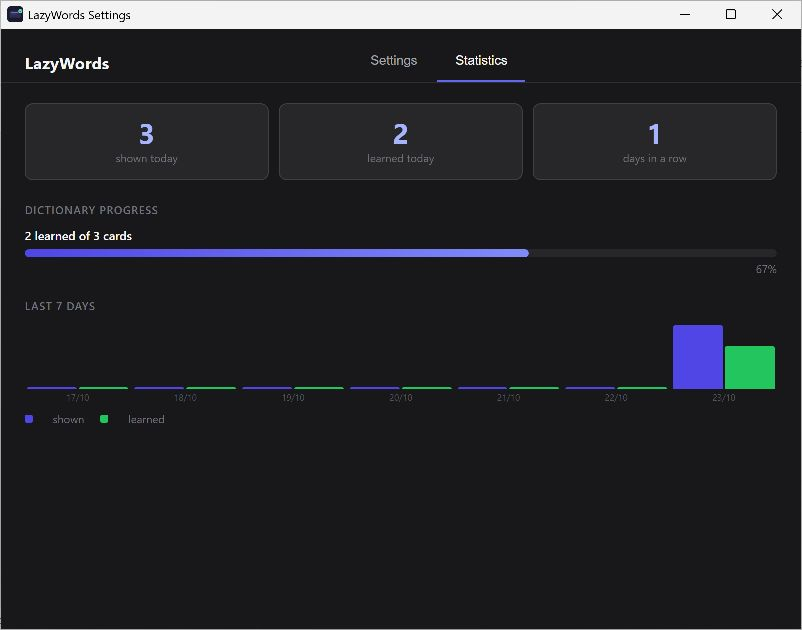Click the 67% progress value
The height and width of the screenshot is (630, 802).
pyautogui.click(x=766, y=269)
